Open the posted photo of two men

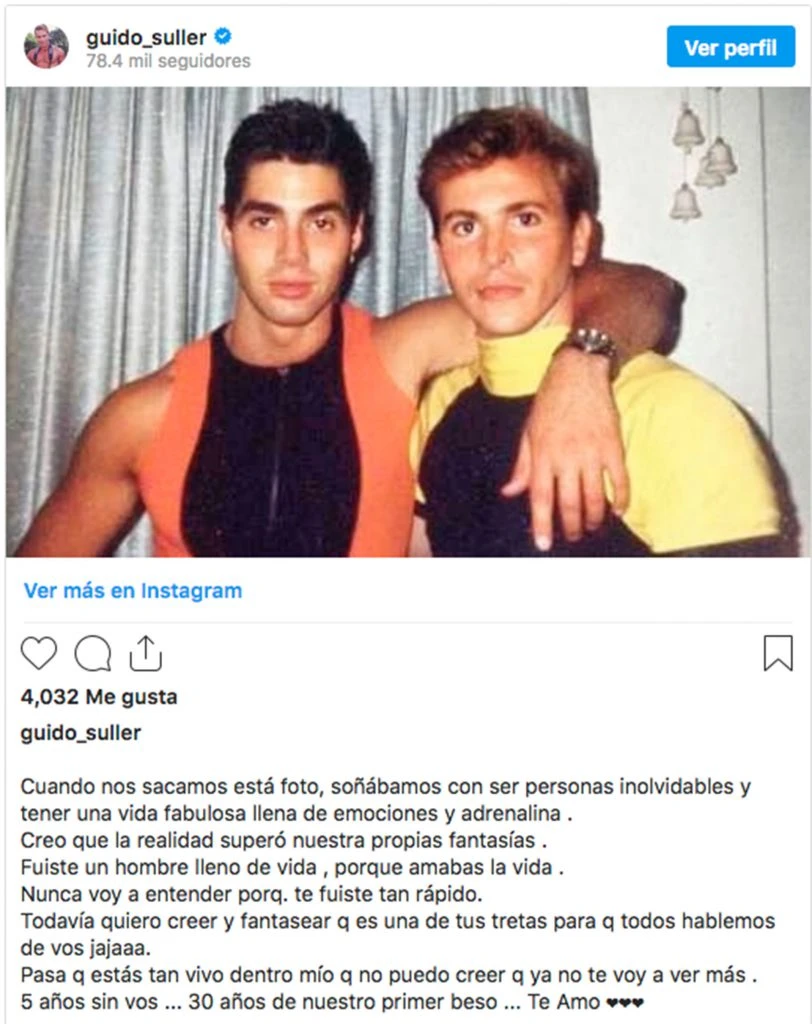(408, 322)
